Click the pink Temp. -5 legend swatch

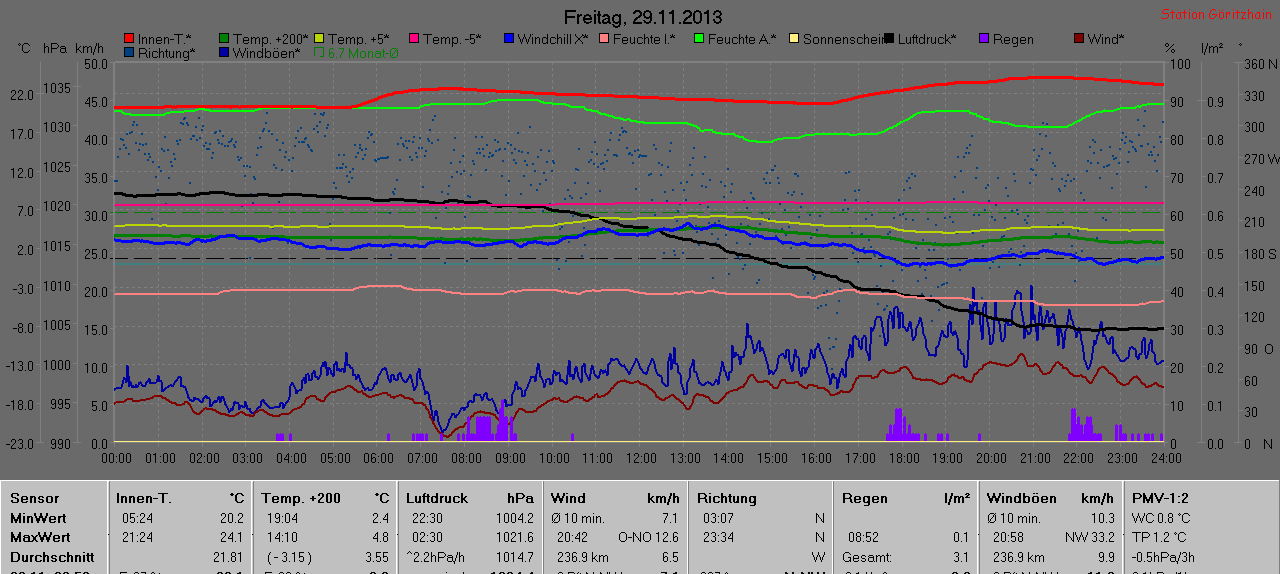414,39
